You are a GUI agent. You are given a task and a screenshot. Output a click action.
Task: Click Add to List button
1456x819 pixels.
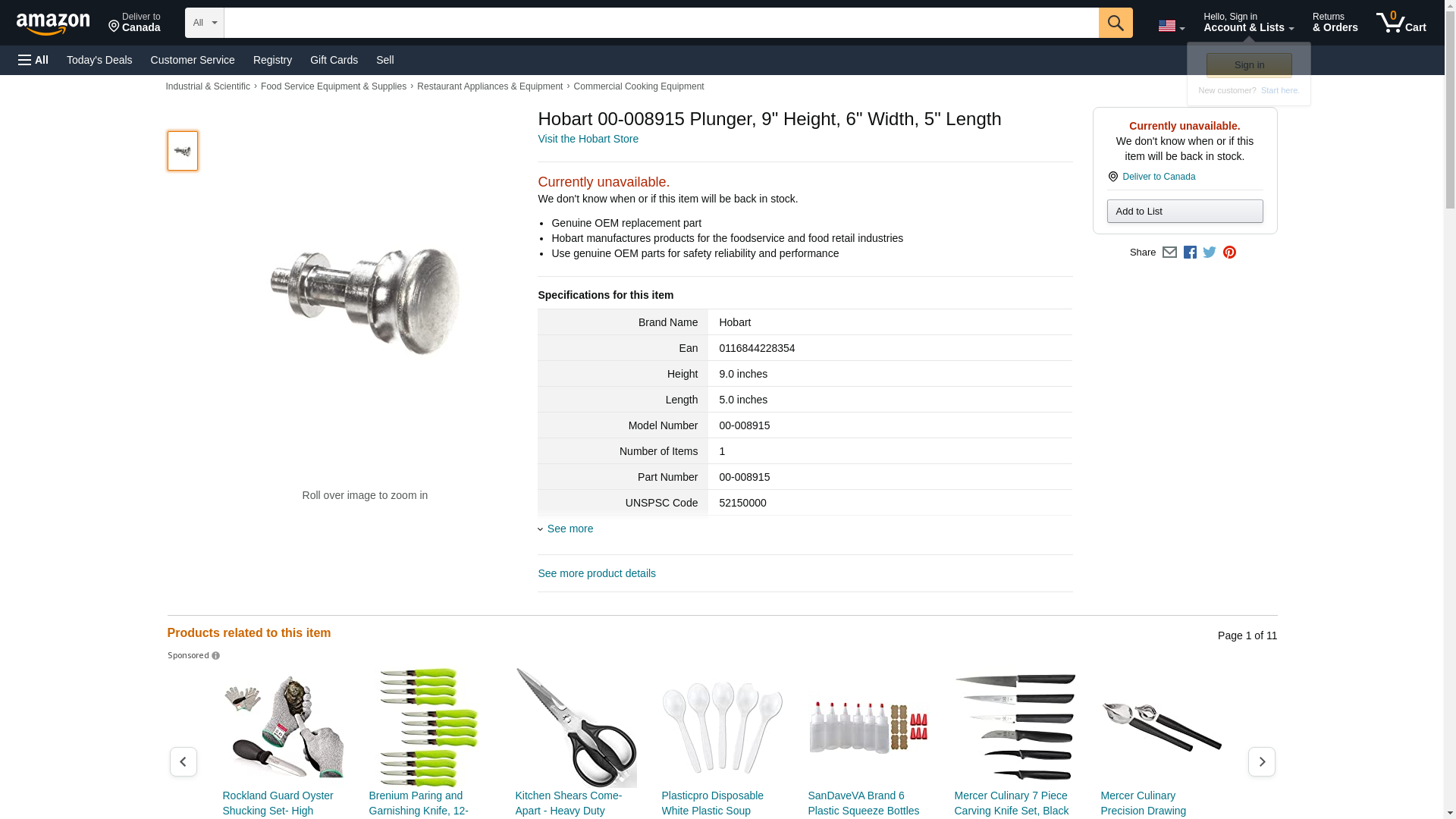(1185, 211)
